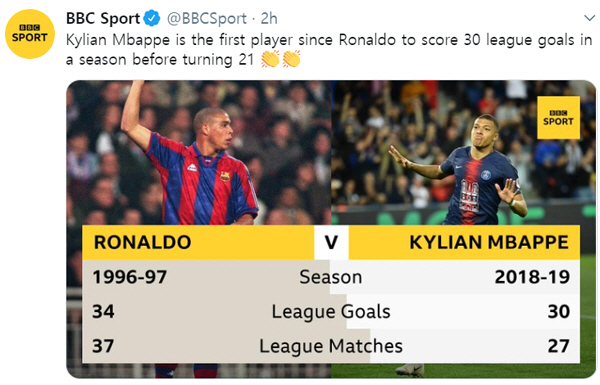Click the BBC Sport logo on image
Screen dimensions: 600x385
pos(558,117)
